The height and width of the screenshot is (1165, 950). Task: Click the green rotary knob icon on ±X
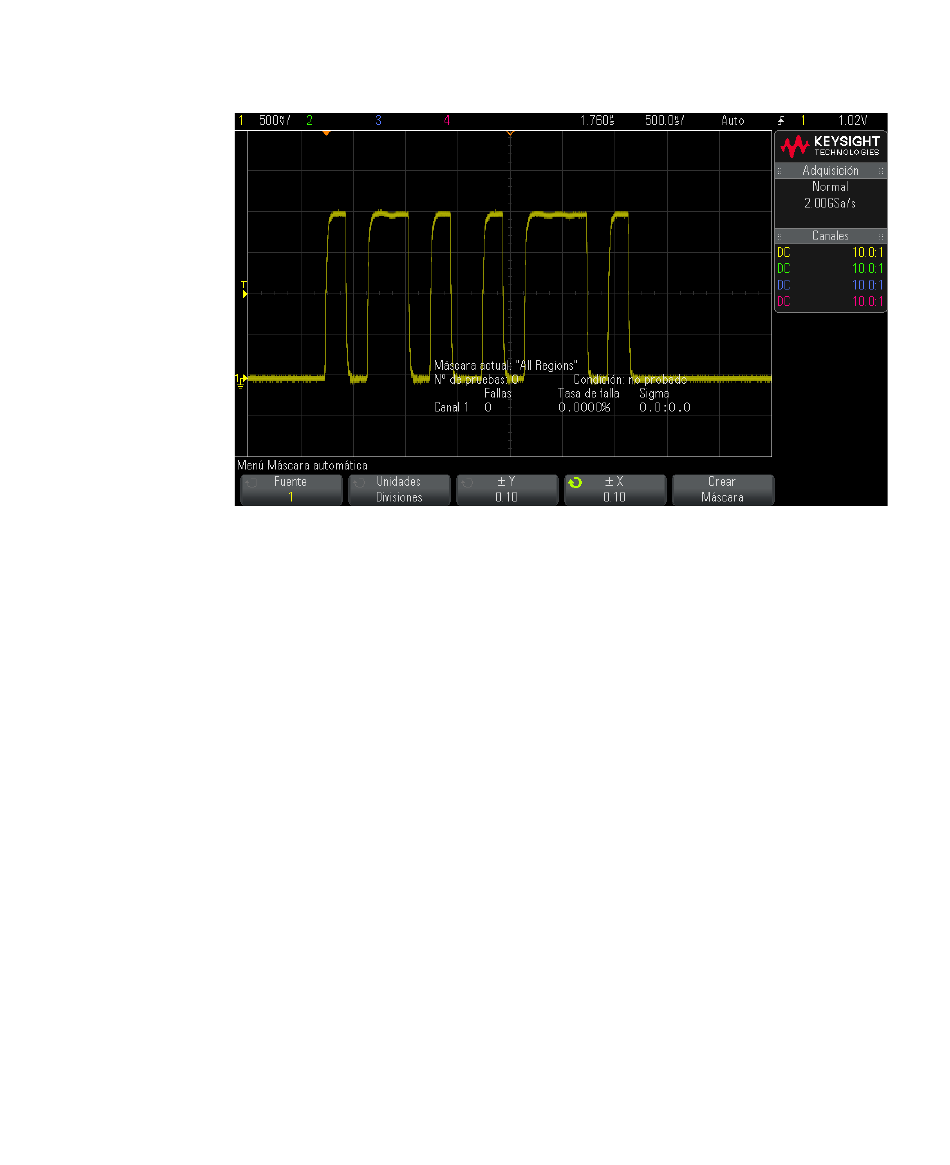pyautogui.click(x=575, y=483)
